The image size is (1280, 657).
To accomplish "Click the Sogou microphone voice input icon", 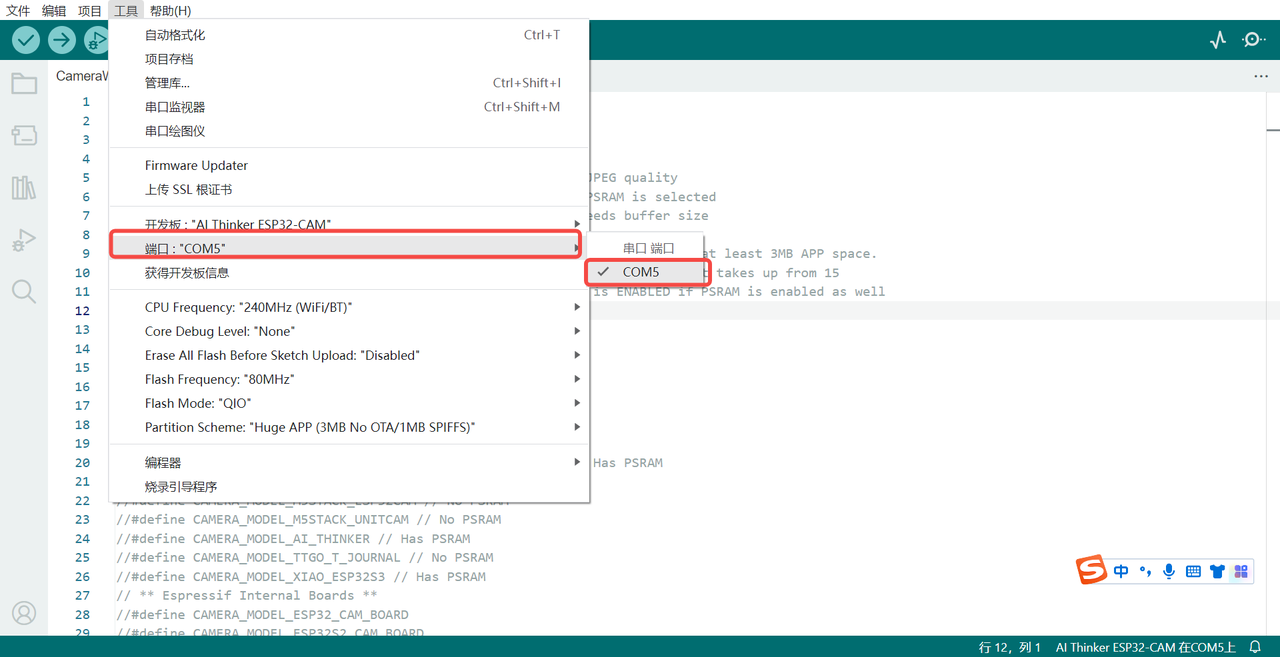I will (1169, 571).
